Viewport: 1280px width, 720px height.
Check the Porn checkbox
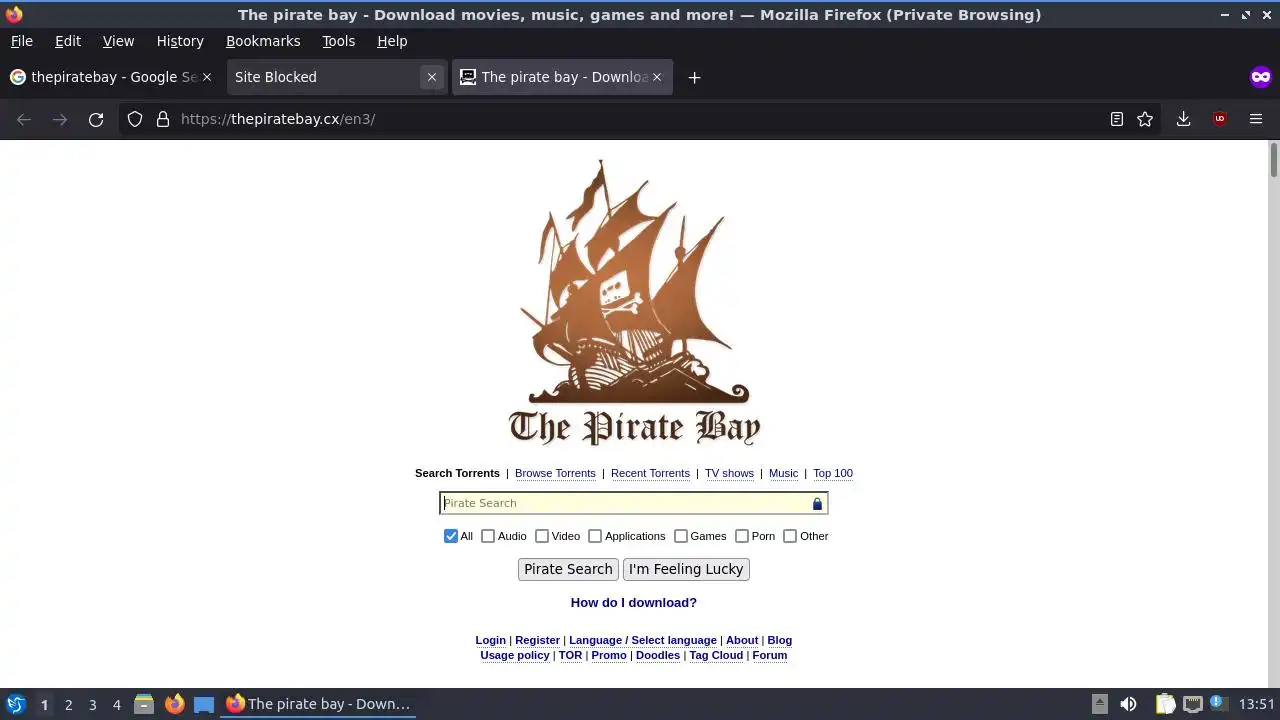click(x=742, y=536)
